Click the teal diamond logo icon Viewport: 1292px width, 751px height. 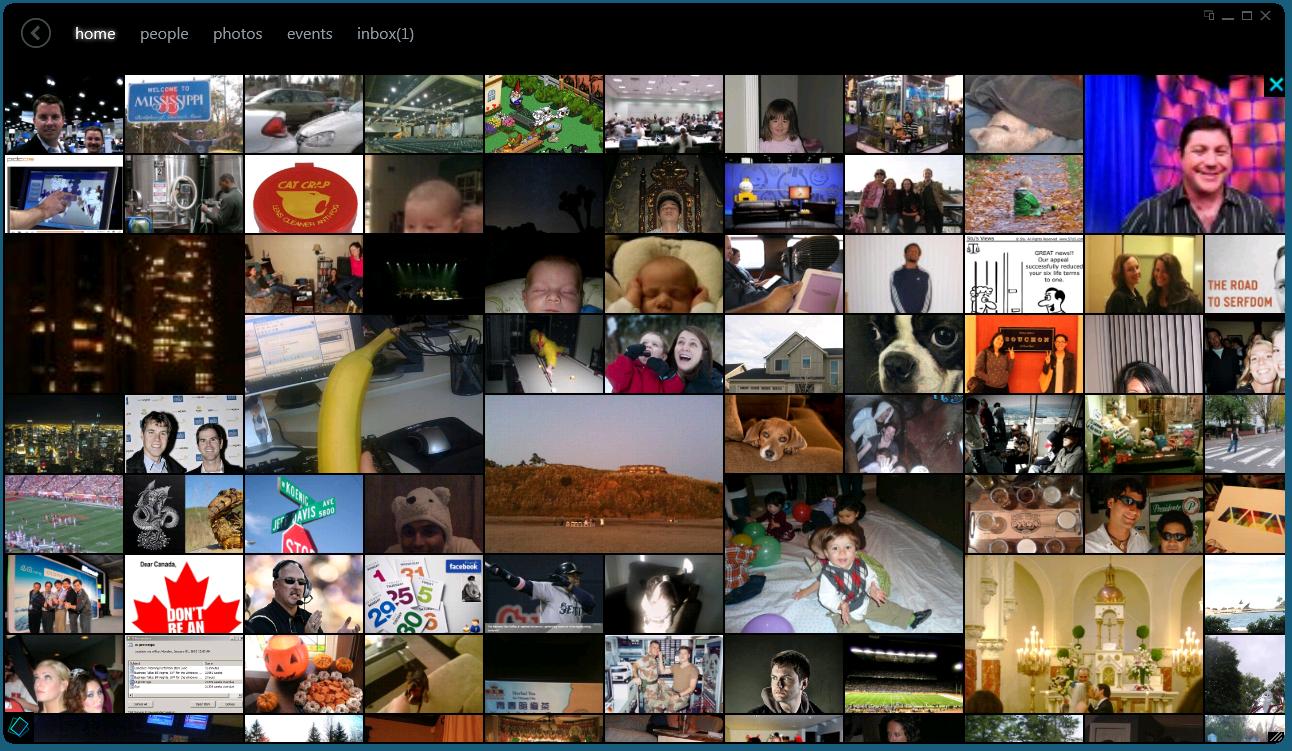pos(18,727)
